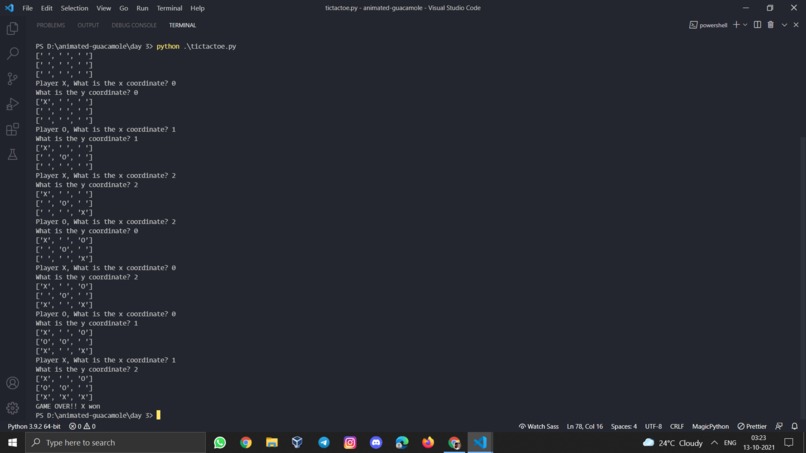Open the File menu
The height and width of the screenshot is (453, 806).
(x=27, y=8)
